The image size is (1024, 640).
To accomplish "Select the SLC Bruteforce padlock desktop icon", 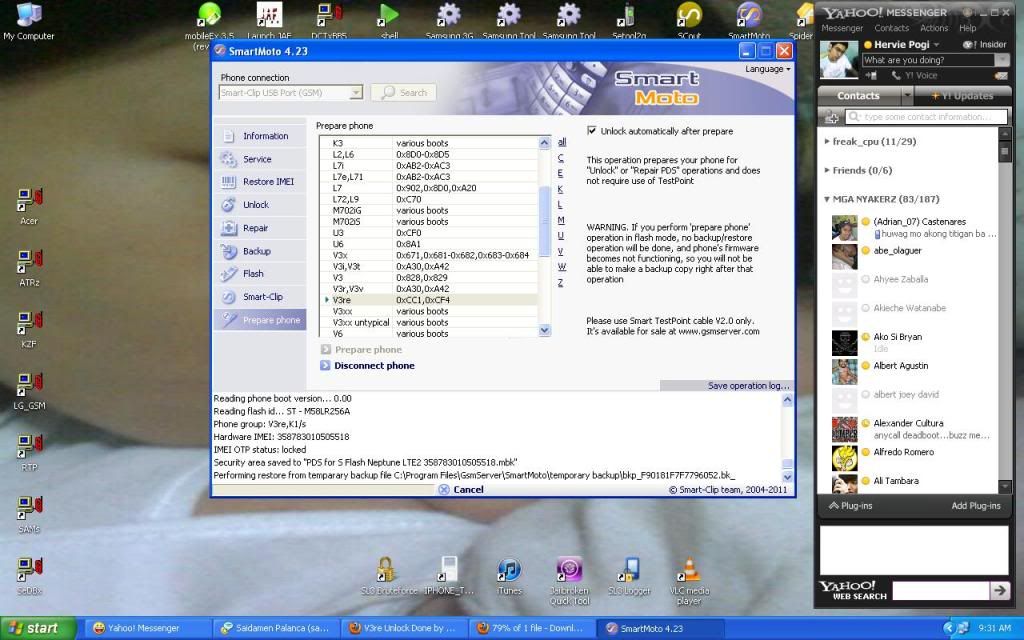I will (385, 569).
